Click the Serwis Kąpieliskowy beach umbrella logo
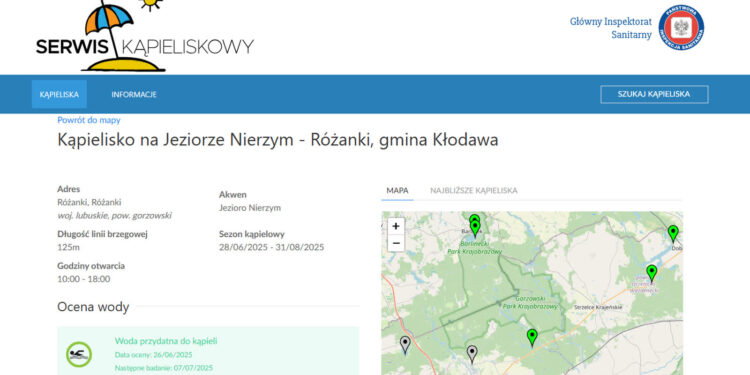Screen dimensions: 750x375 [x=144, y=36]
